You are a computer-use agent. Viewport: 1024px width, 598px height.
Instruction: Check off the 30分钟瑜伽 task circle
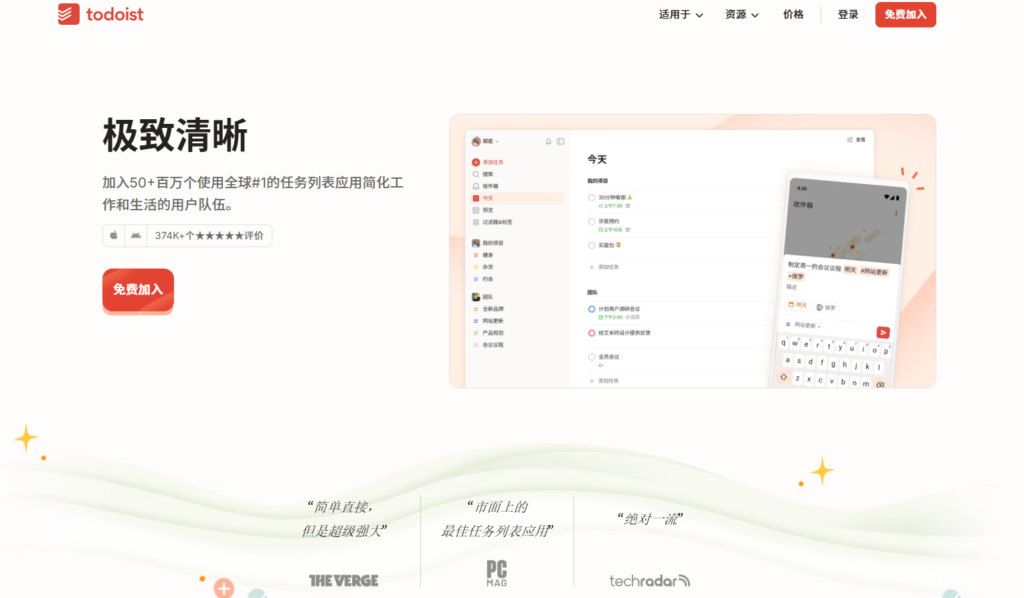click(x=591, y=195)
